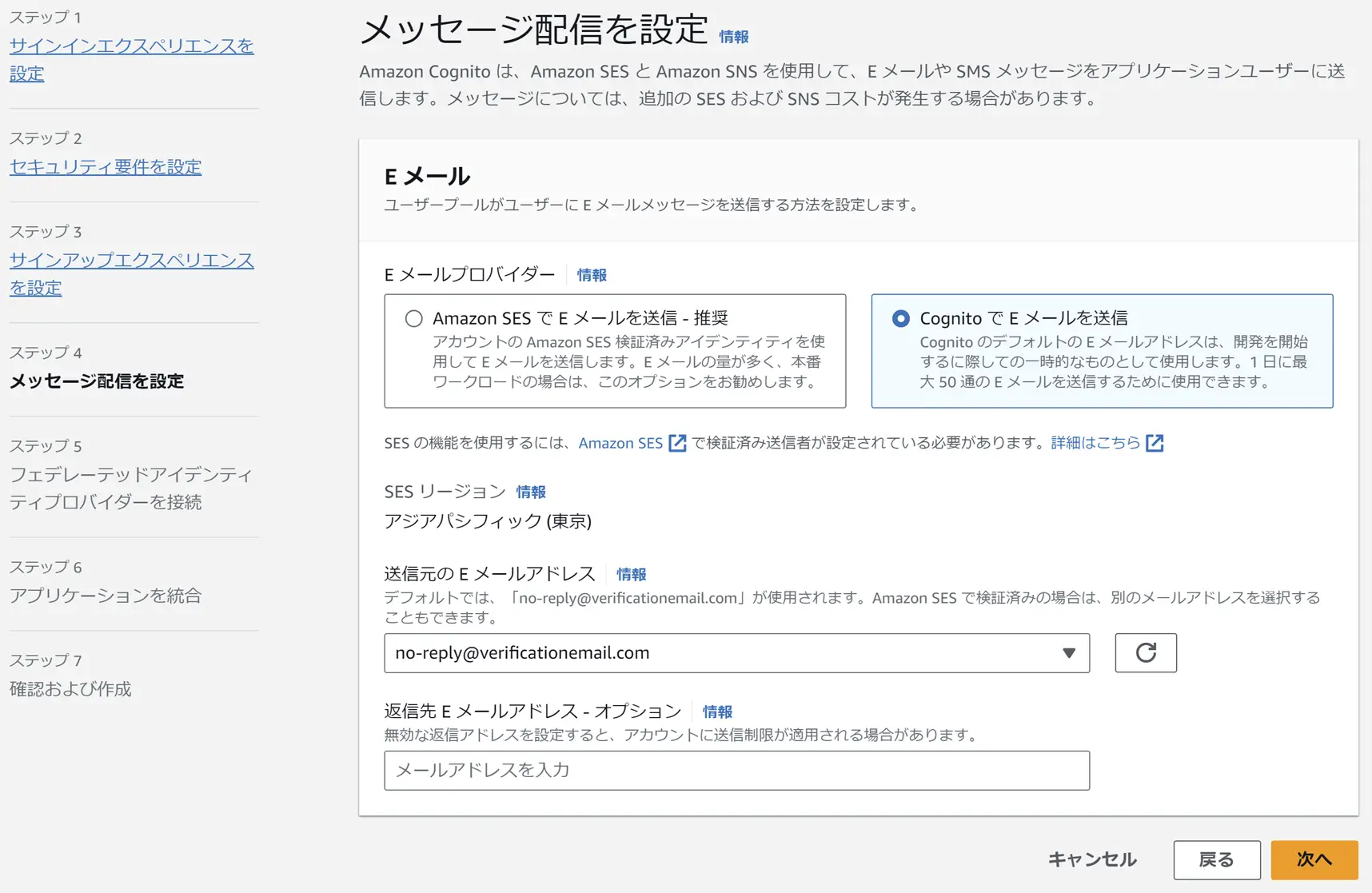Click the キャンセル button
1372x893 pixels.
(x=1092, y=859)
